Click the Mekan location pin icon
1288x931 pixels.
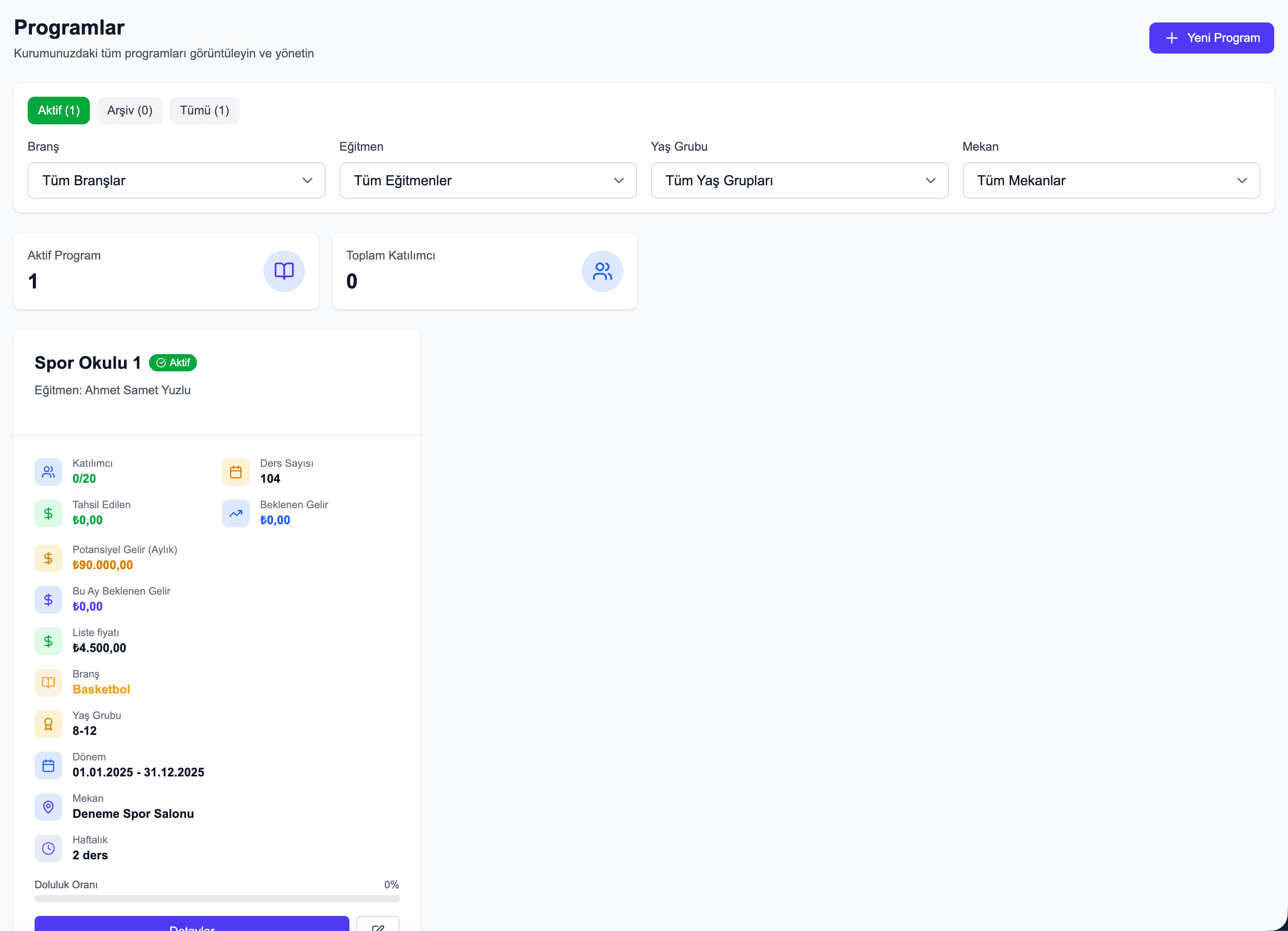pyautogui.click(x=48, y=807)
